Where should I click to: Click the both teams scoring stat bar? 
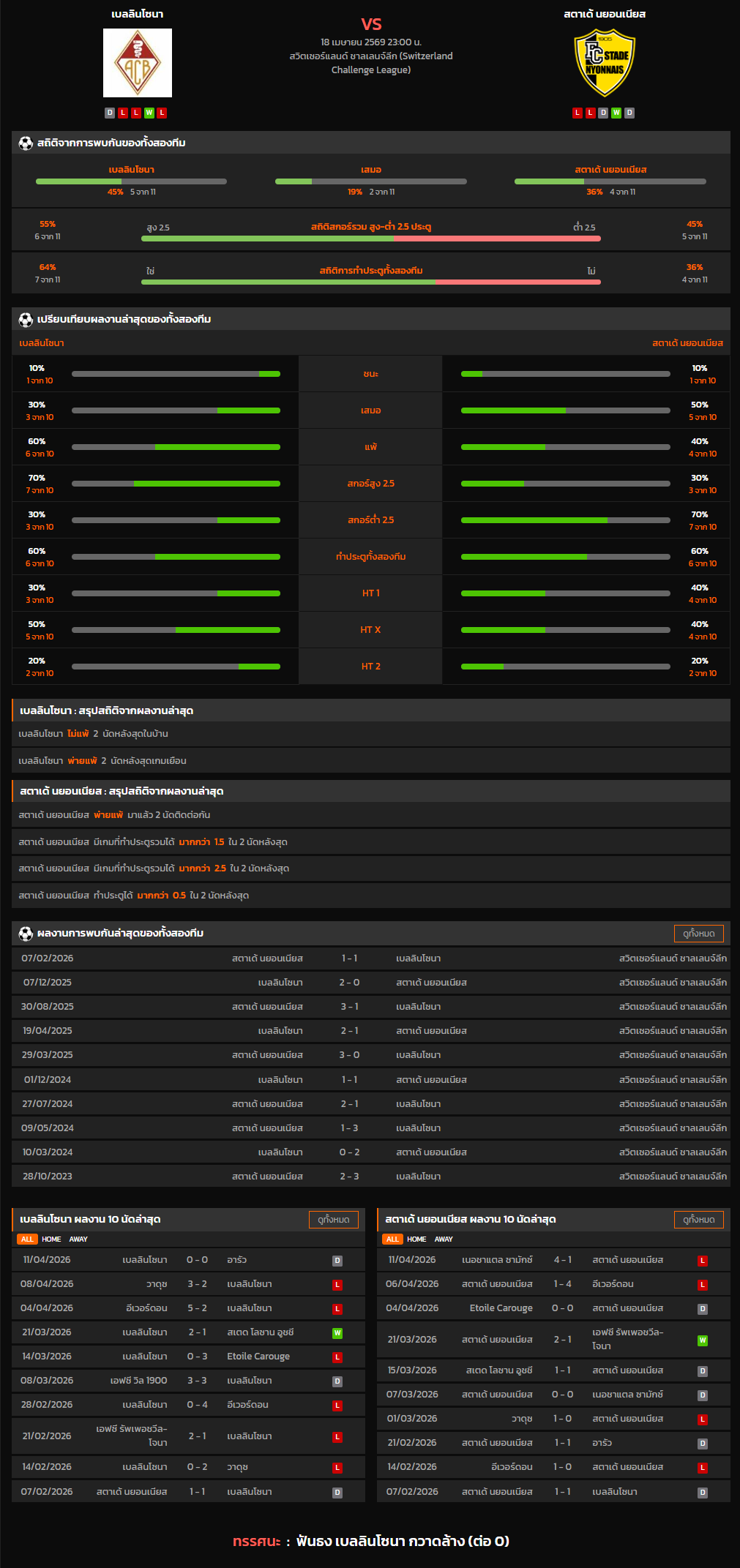[370, 282]
